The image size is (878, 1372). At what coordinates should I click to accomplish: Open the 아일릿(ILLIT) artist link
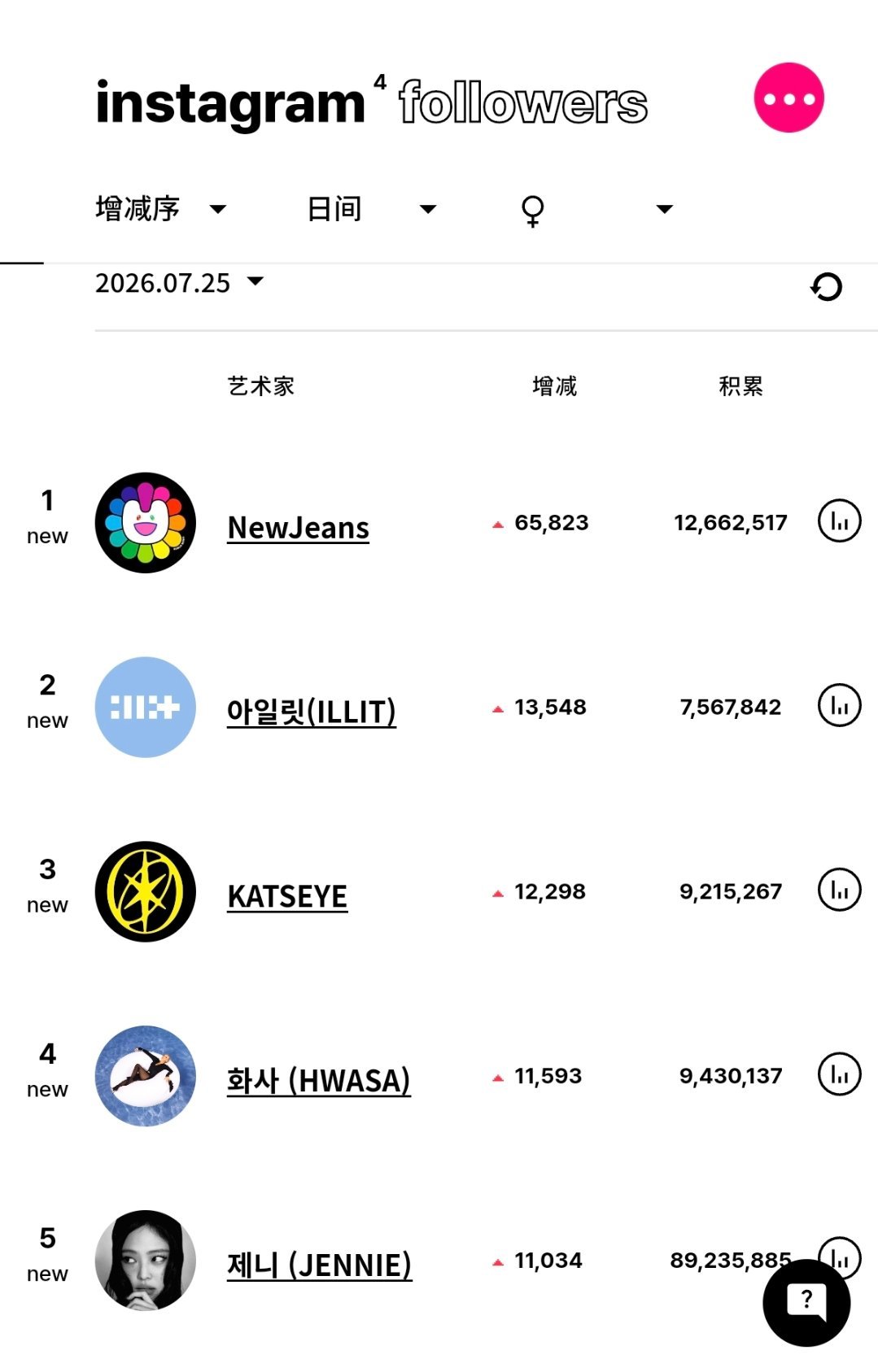[312, 712]
